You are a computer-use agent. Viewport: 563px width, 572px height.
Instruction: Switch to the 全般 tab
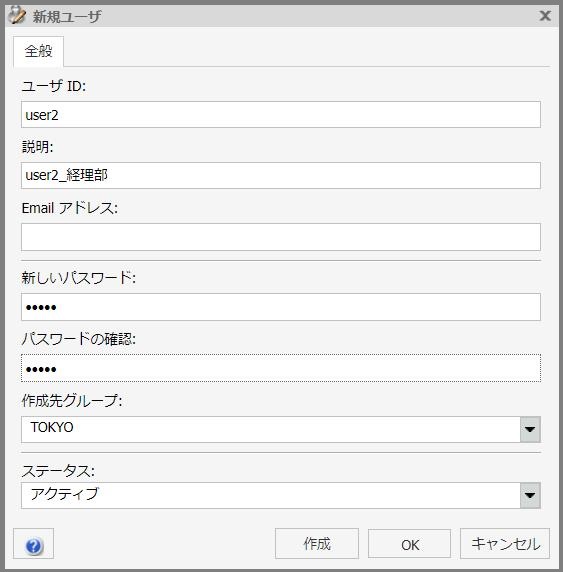[38, 51]
